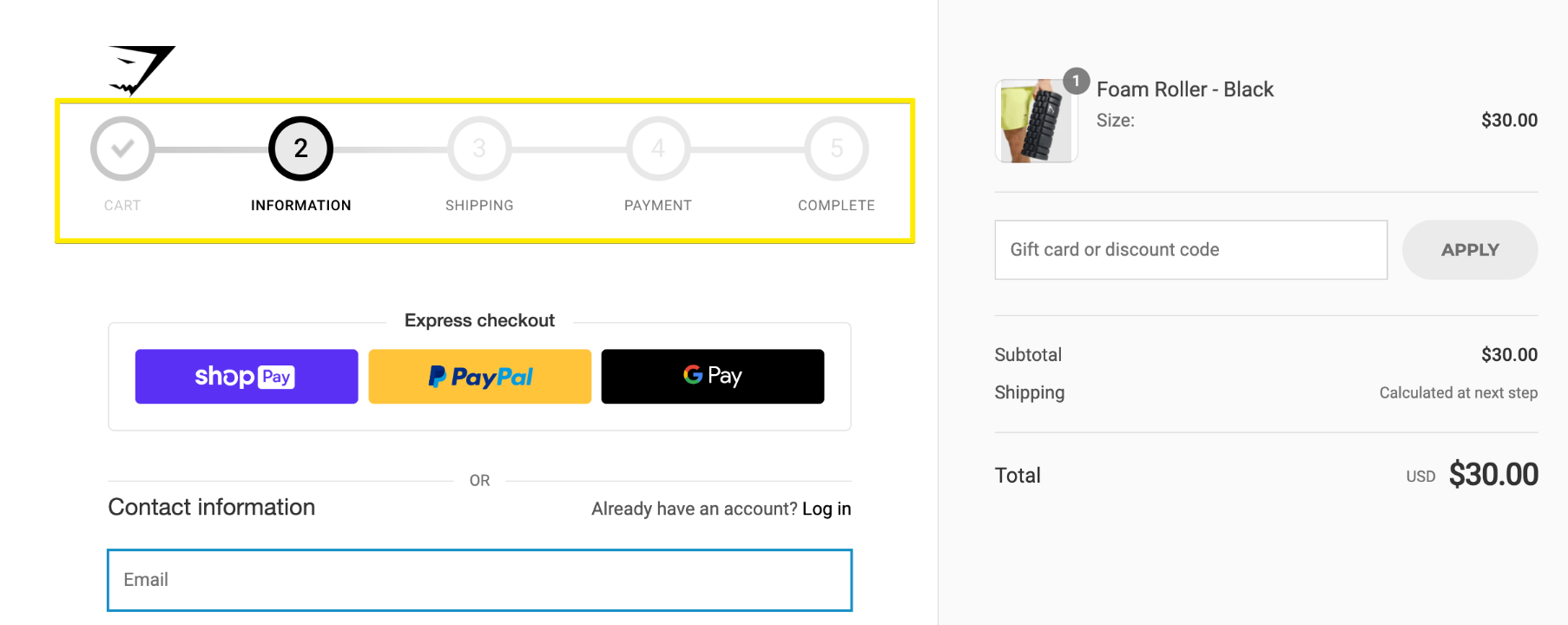
Task: Select the completed Cart checkmark step
Action: pos(122,148)
